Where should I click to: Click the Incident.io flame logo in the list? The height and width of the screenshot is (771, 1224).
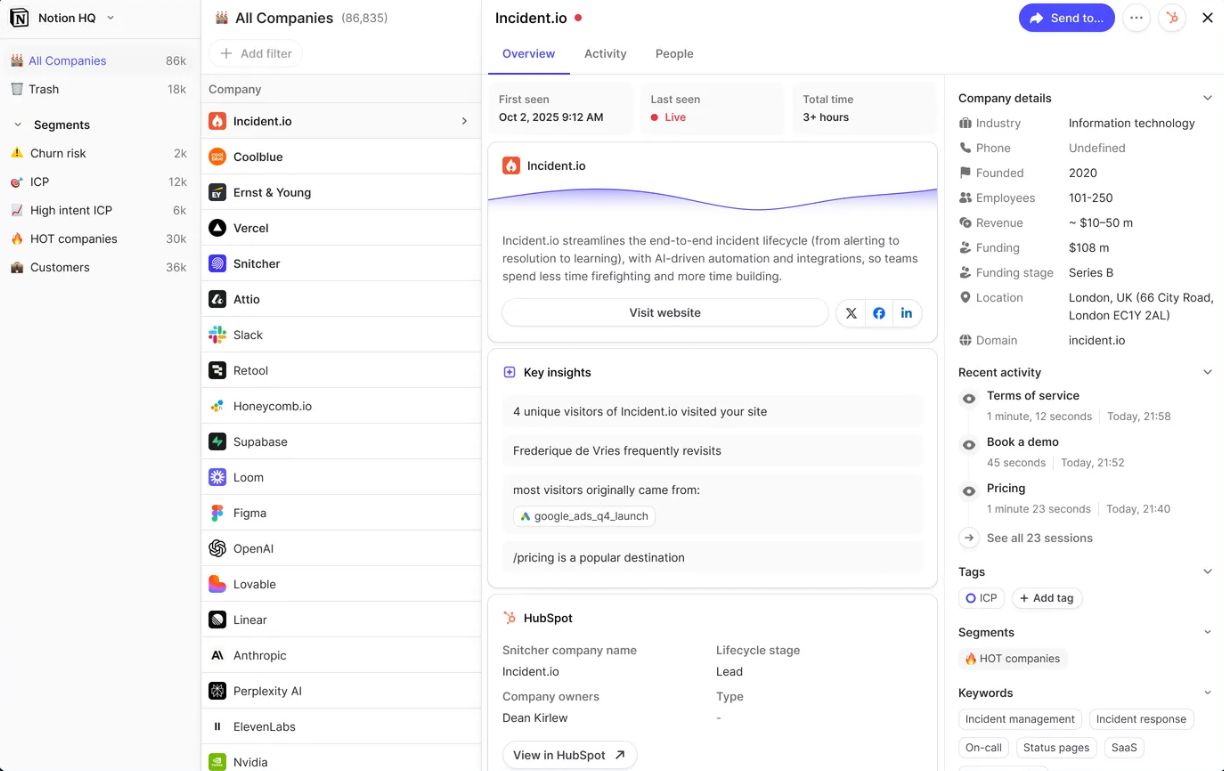[x=217, y=121]
